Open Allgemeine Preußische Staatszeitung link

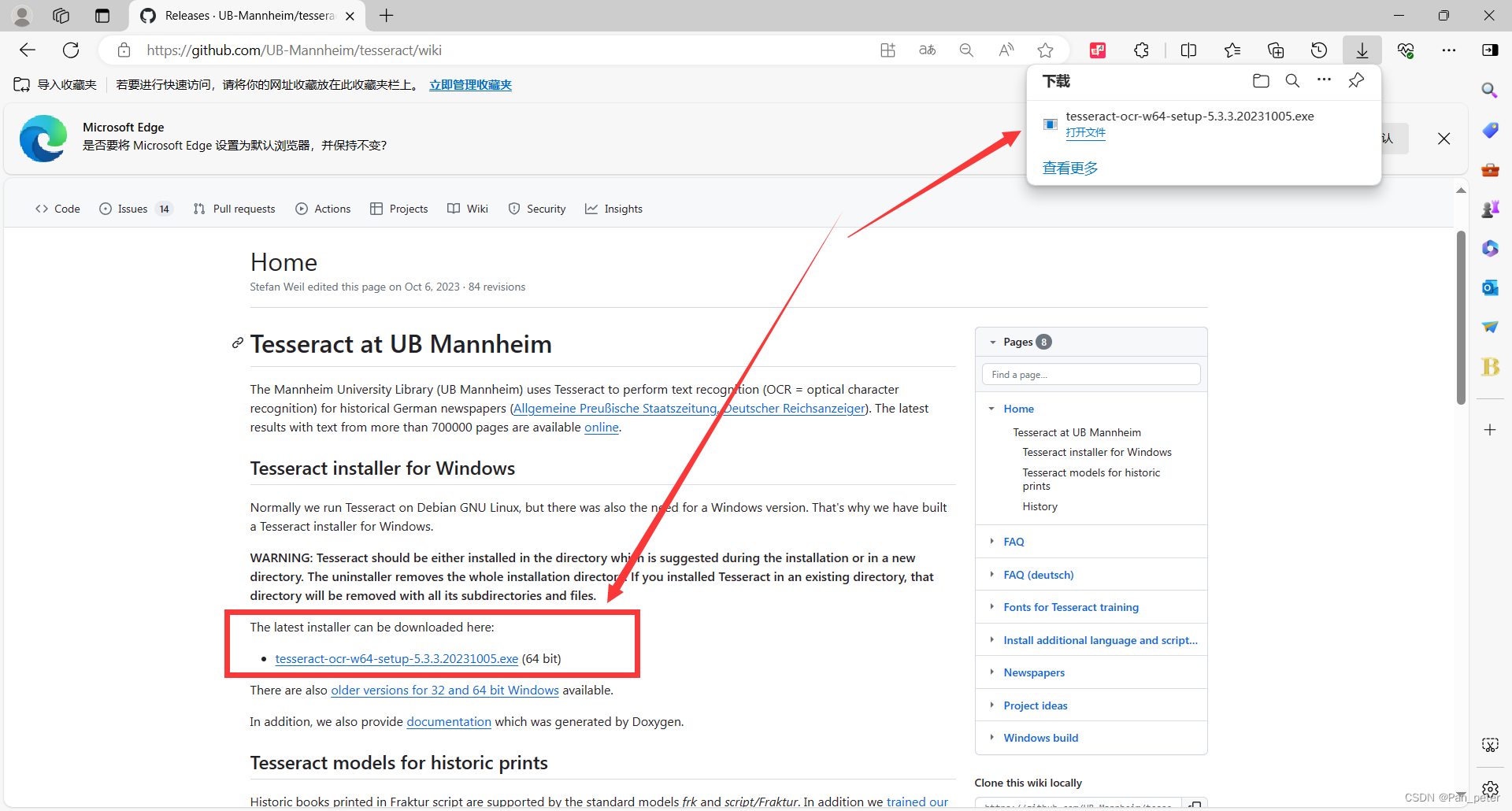tap(615, 408)
